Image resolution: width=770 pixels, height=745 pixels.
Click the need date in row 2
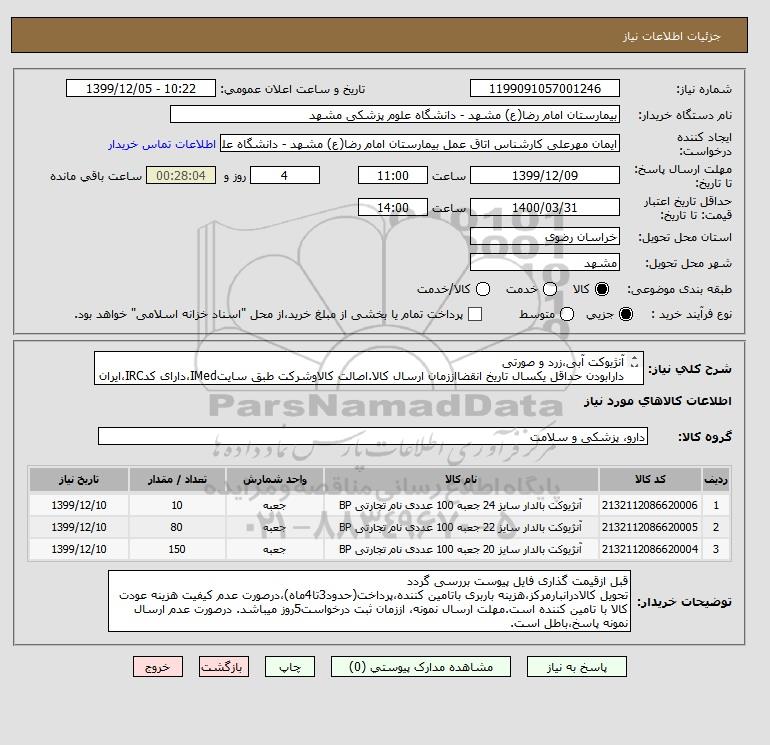pos(79,527)
